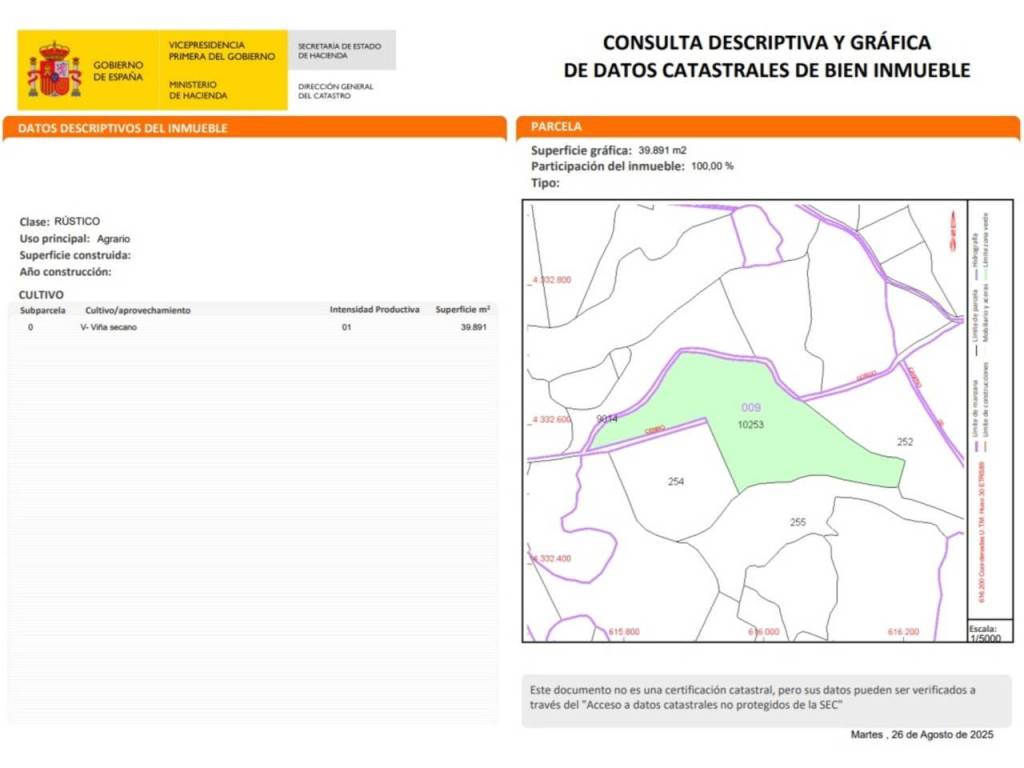The height and width of the screenshot is (768, 1024).
Task: Click the Intensidad Productiva column header
Action: [x=374, y=310]
